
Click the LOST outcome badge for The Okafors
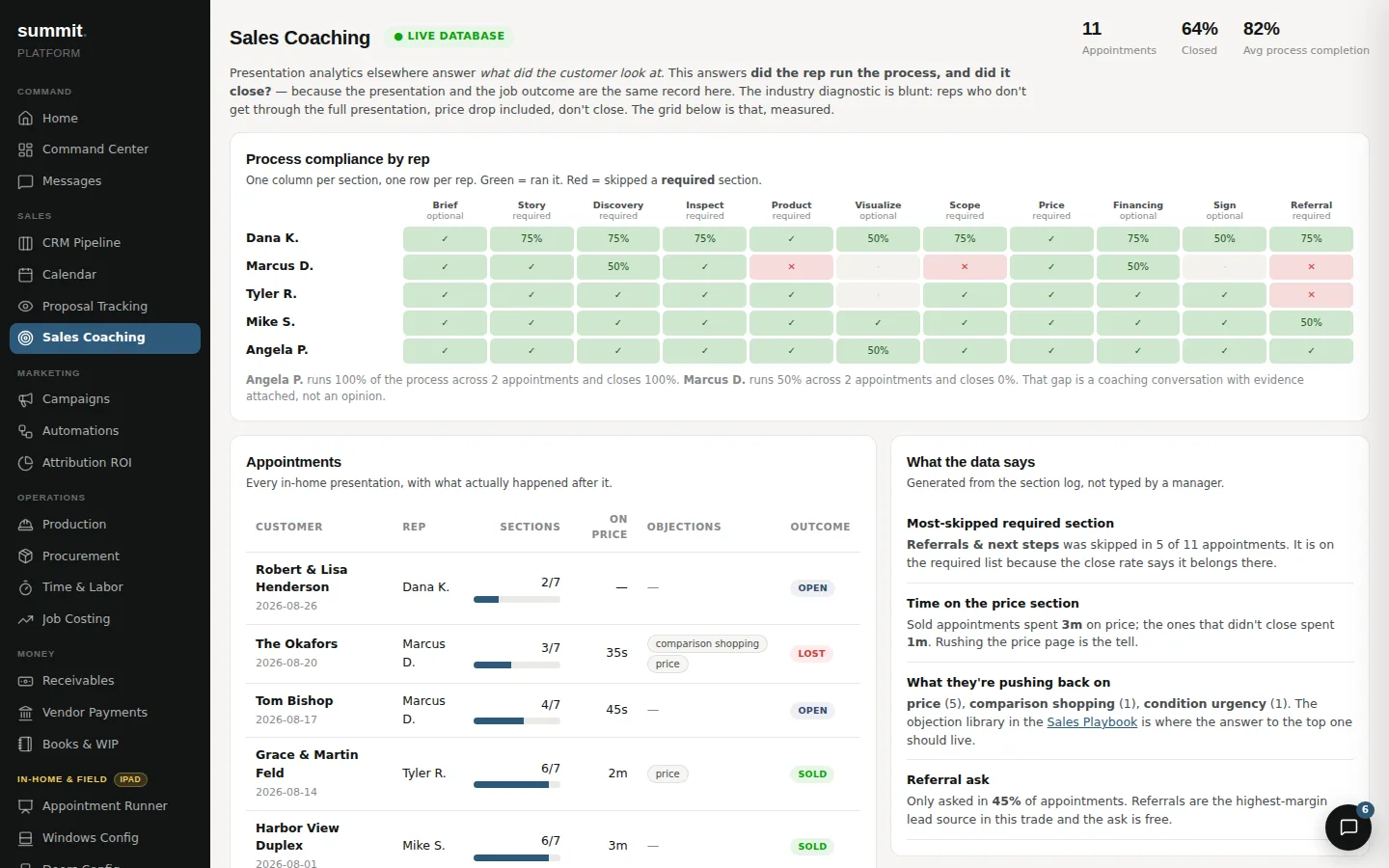(x=811, y=653)
